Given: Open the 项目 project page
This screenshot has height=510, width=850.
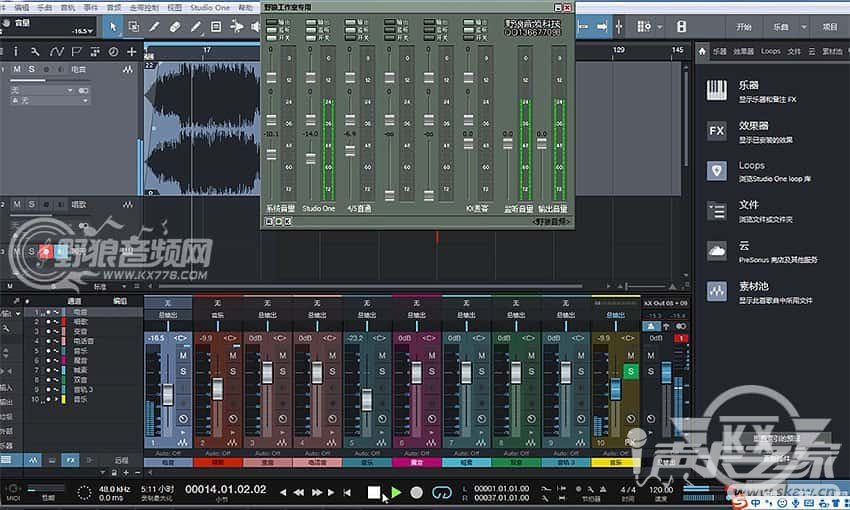Looking at the screenshot, I should pyautogui.click(x=830, y=27).
